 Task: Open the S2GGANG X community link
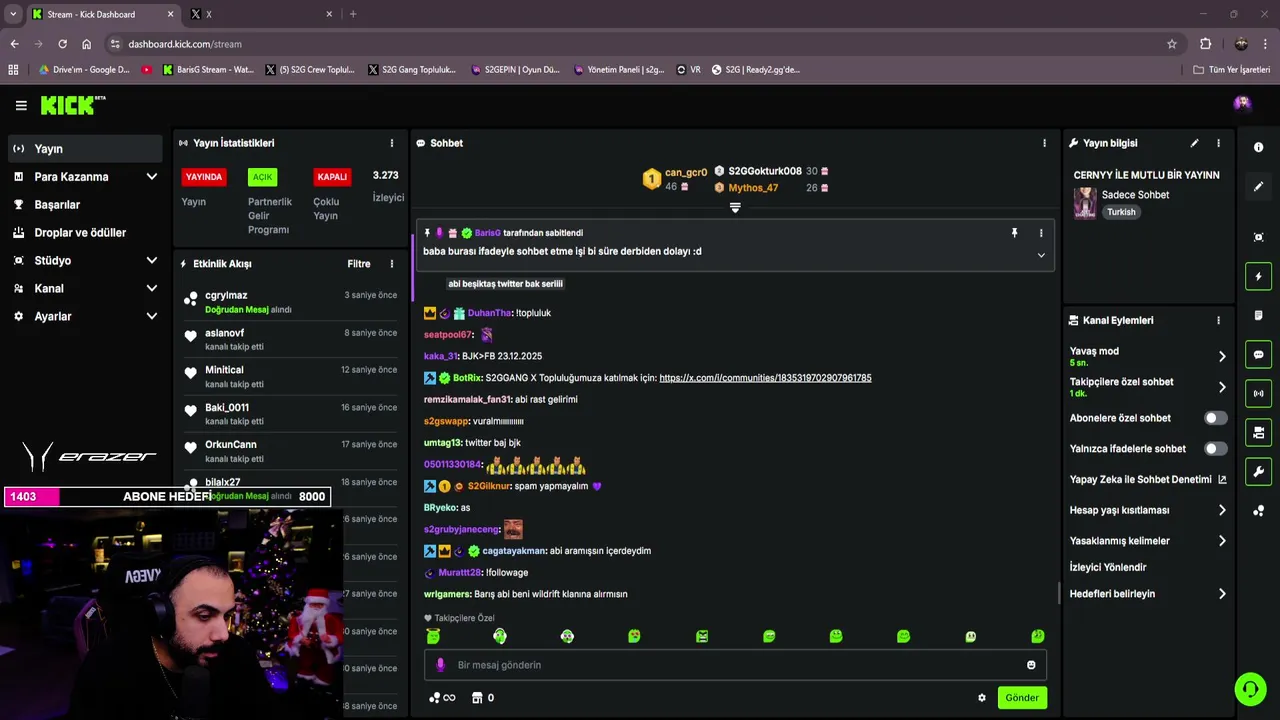pos(765,378)
